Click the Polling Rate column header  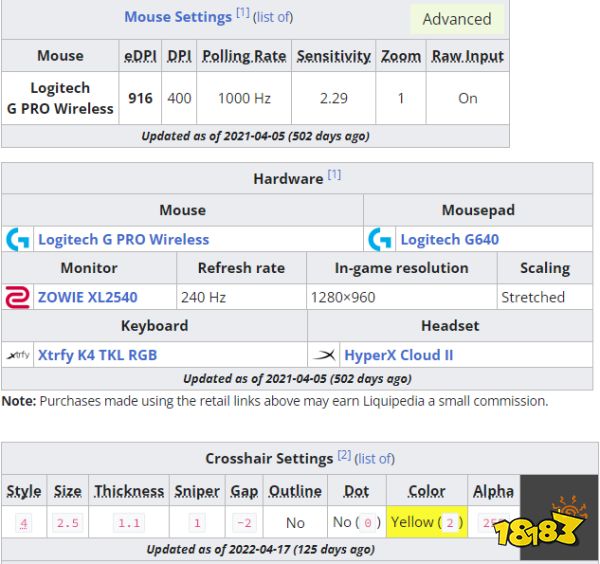click(244, 56)
